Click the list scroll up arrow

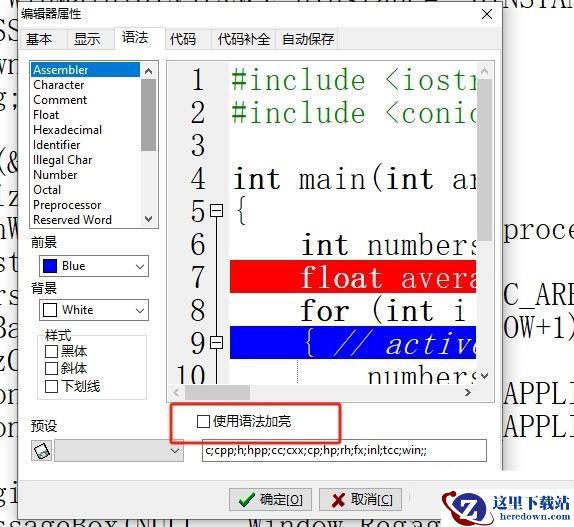[148, 71]
